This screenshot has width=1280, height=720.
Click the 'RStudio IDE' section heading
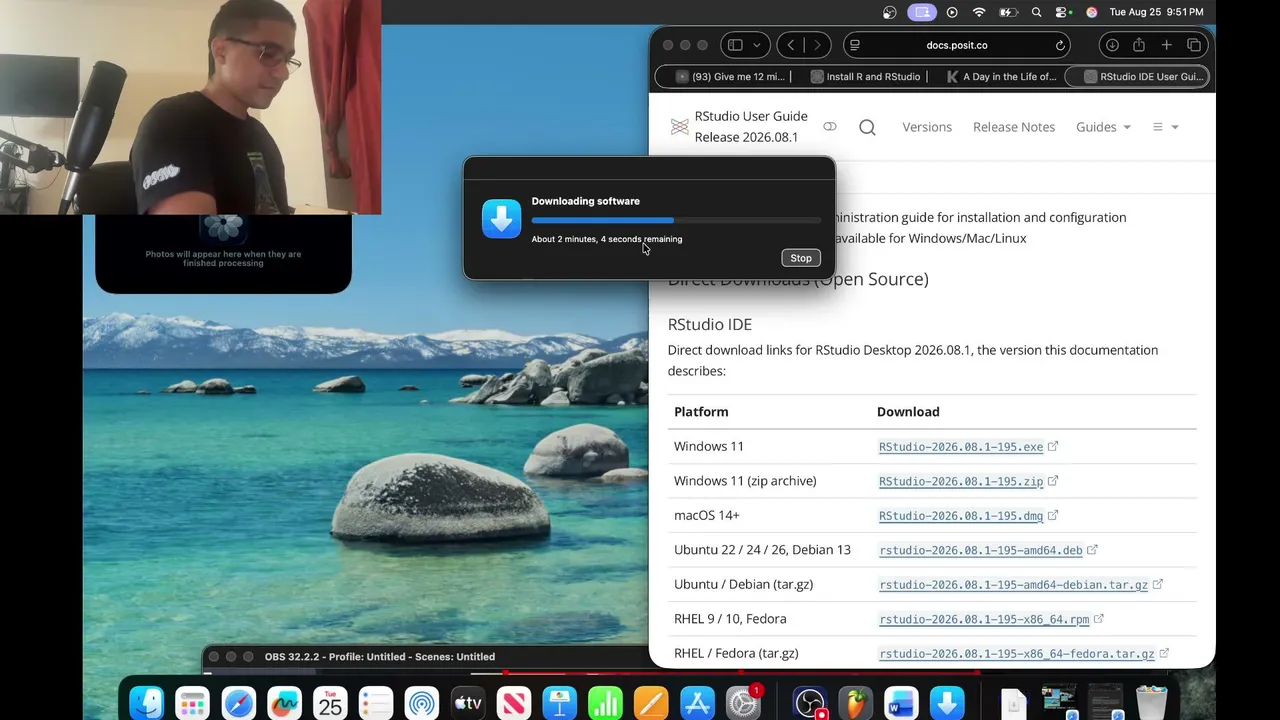710,324
